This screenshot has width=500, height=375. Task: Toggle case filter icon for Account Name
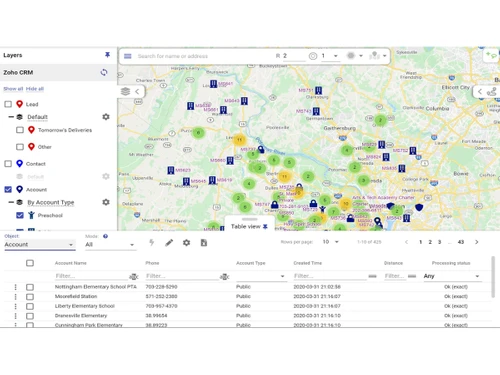click(x=134, y=276)
